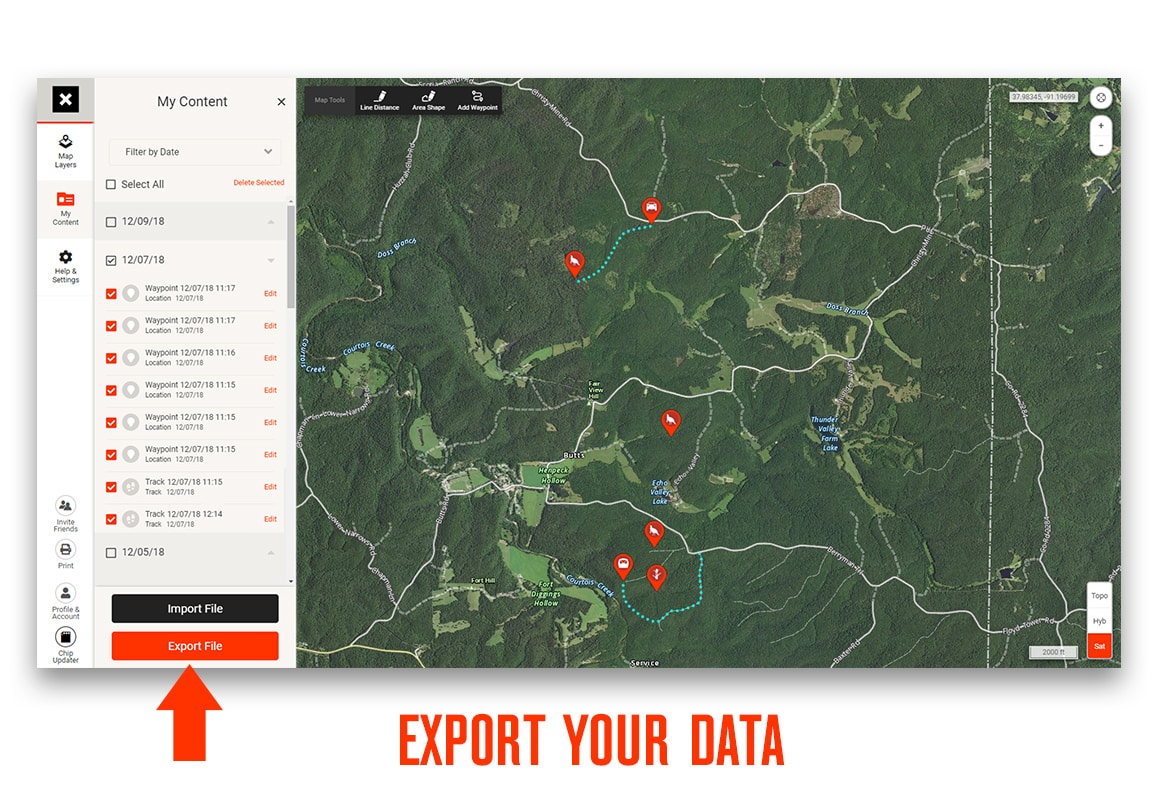The height and width of the screenshot is (800, 1160).
Task: Uncheck the Track 12/07/18 12:14 checkbox
Action: pyautogui.click(x=111, y=519)
